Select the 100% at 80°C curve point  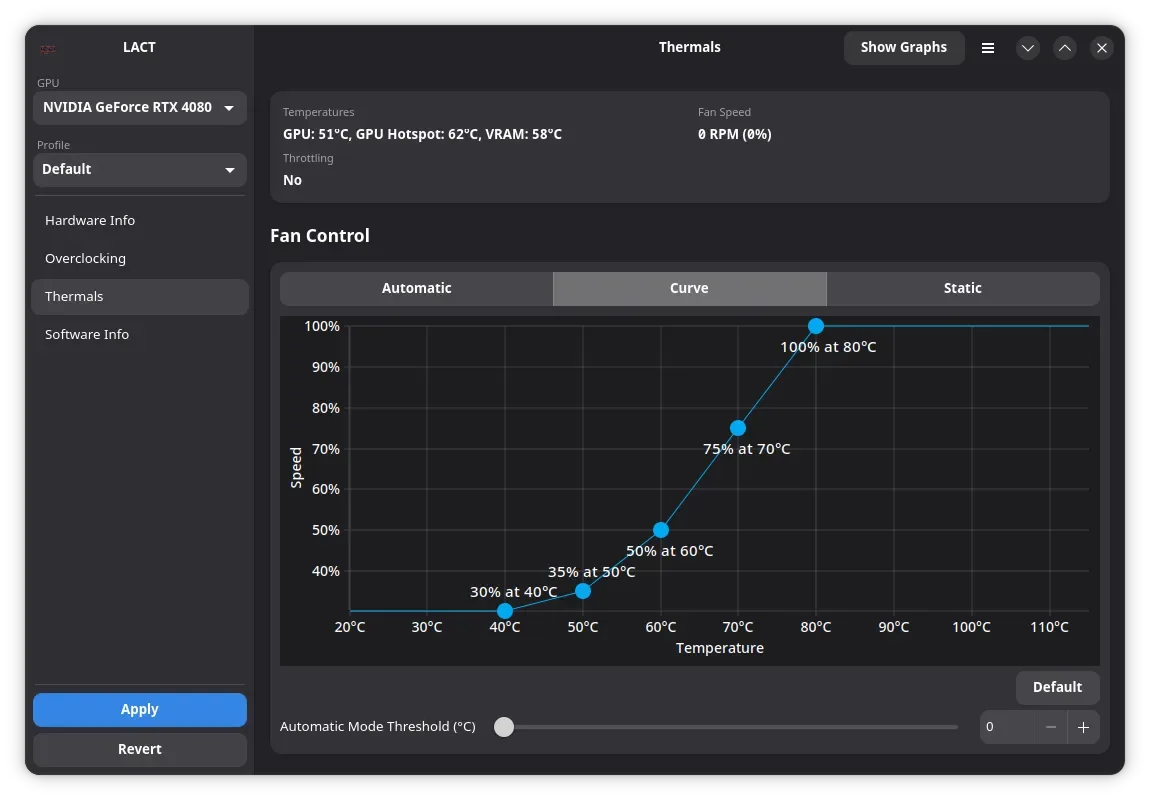click(816, 326)
